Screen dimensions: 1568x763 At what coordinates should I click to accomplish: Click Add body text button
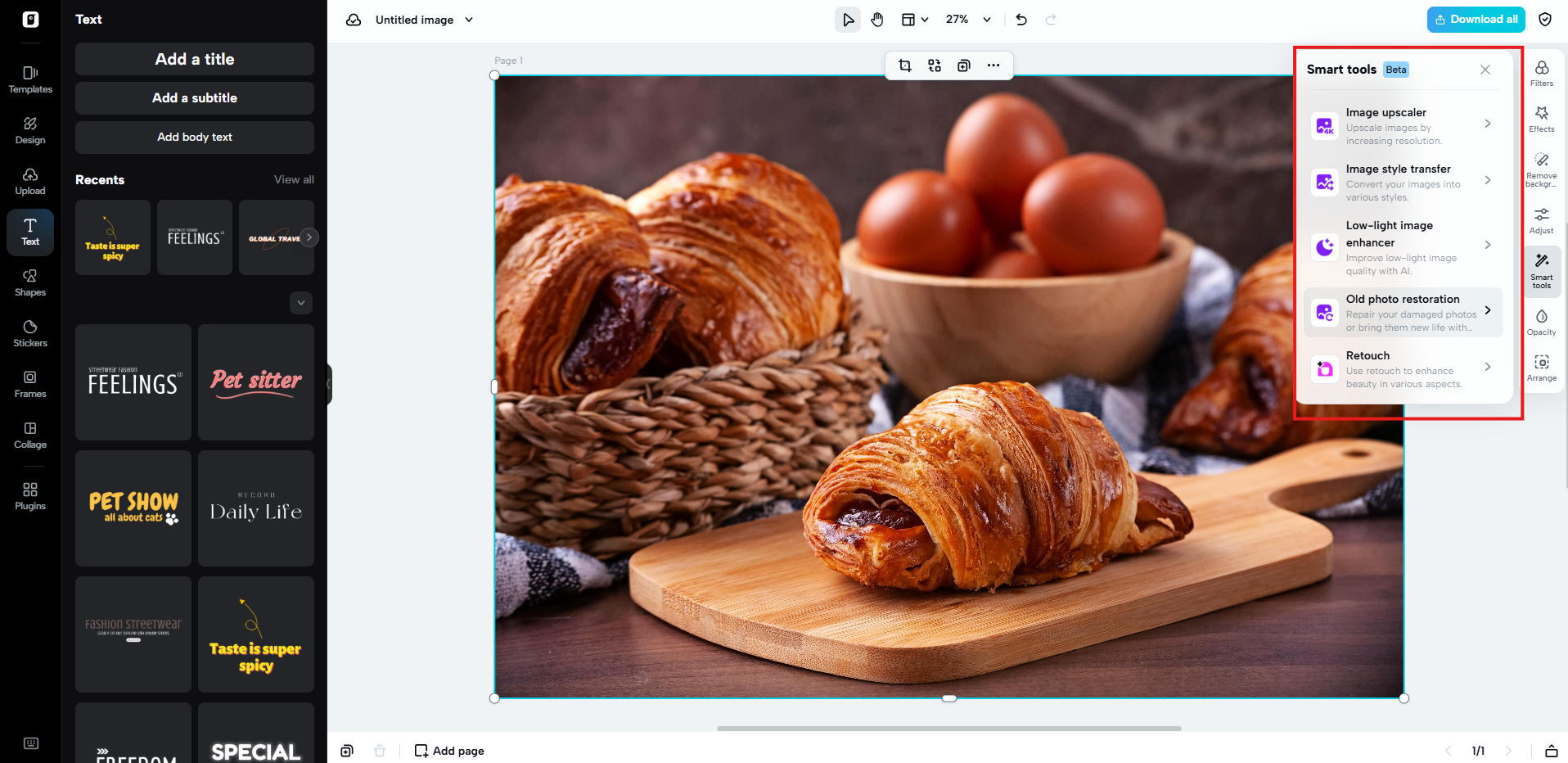tap(195, 138)
